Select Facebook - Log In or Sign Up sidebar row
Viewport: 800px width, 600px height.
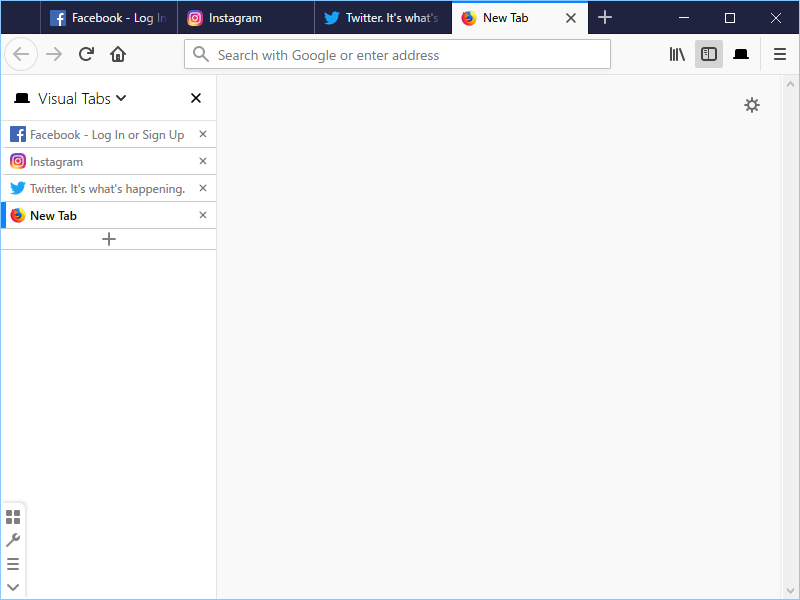109,134
